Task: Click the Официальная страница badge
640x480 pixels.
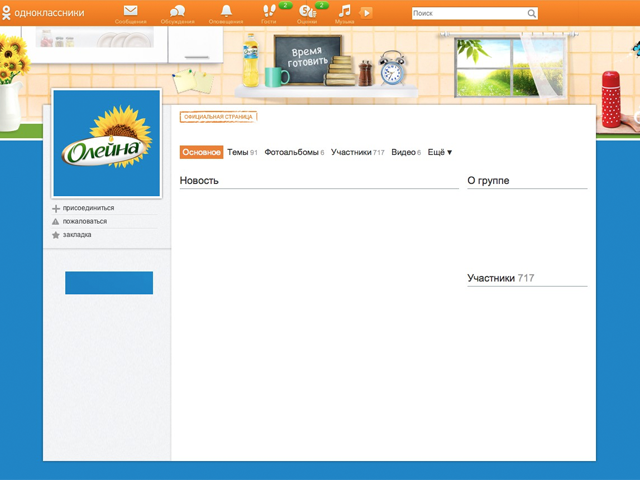Action: tap(218, 117)
